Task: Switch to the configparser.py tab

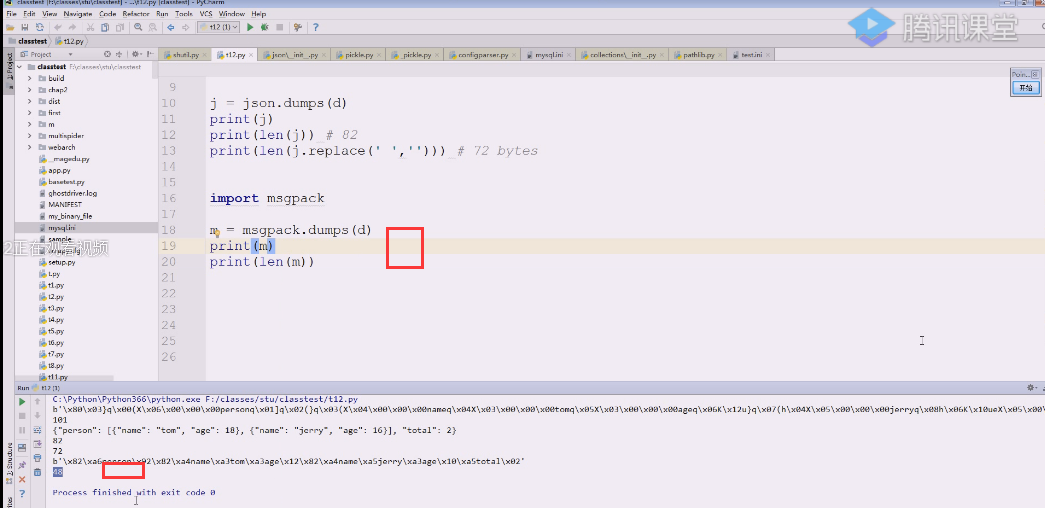Action: click(483, 55)
